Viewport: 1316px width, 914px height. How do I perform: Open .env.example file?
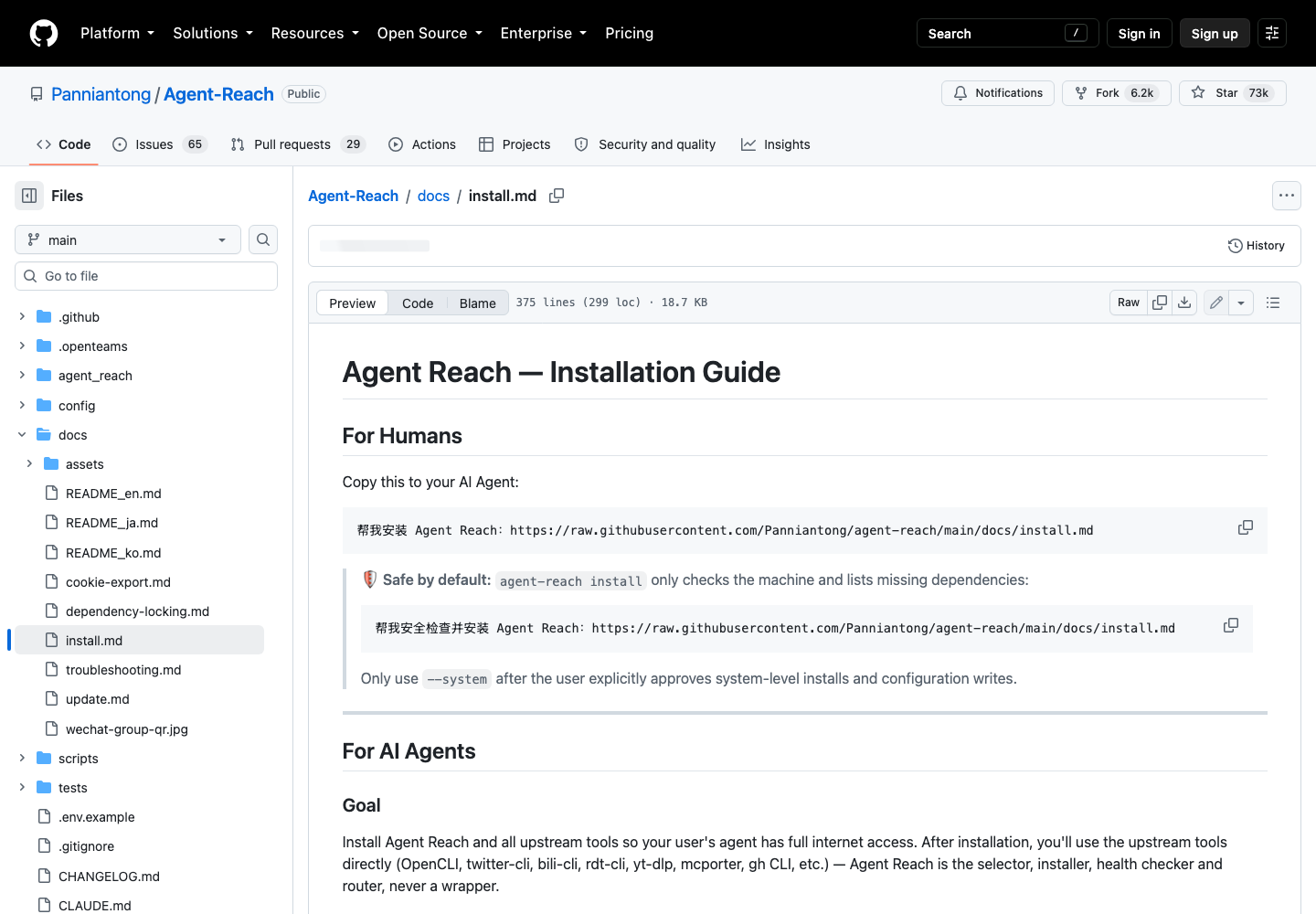tap(97, 817)
